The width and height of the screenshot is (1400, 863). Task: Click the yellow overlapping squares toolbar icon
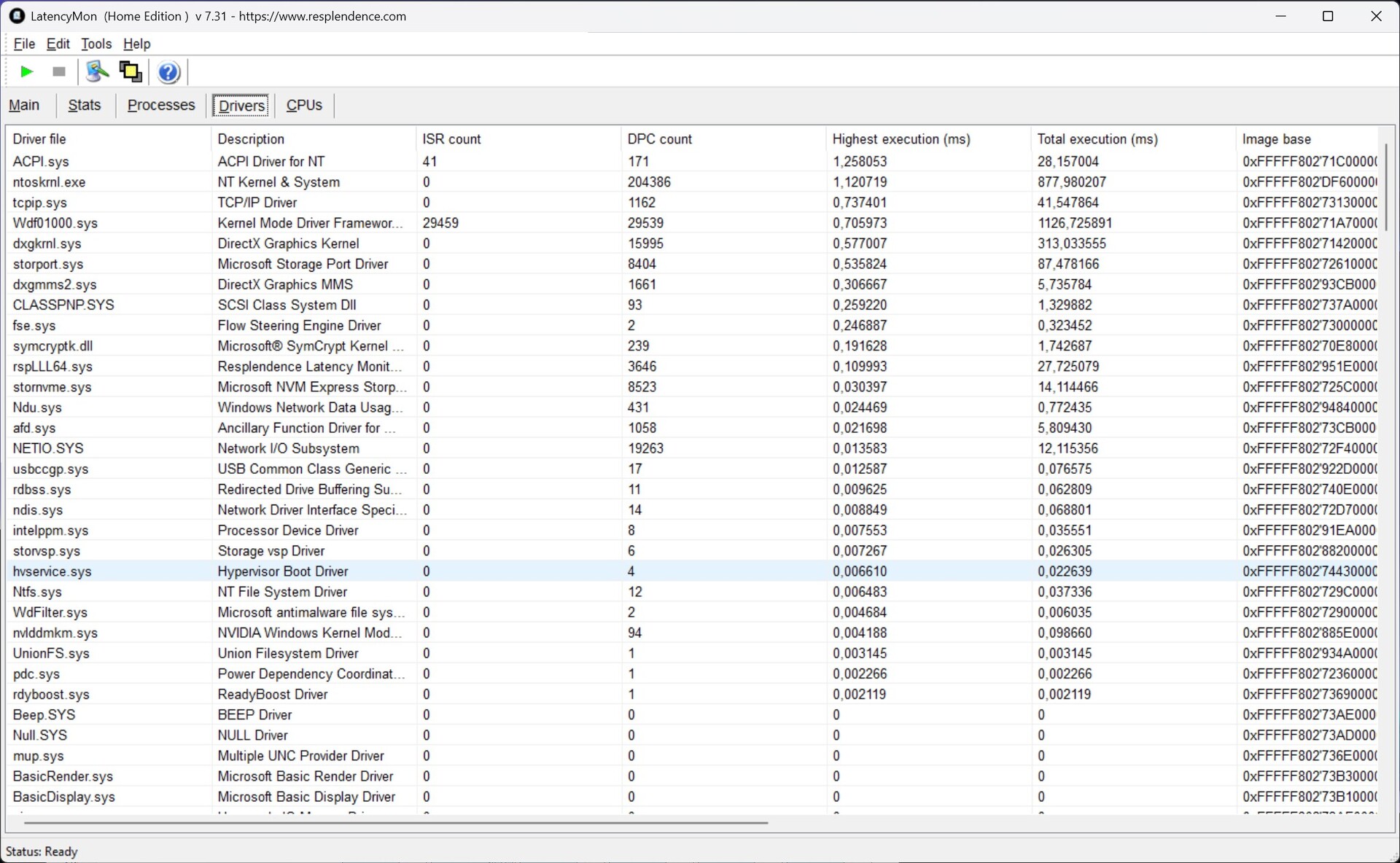point(131,71)
